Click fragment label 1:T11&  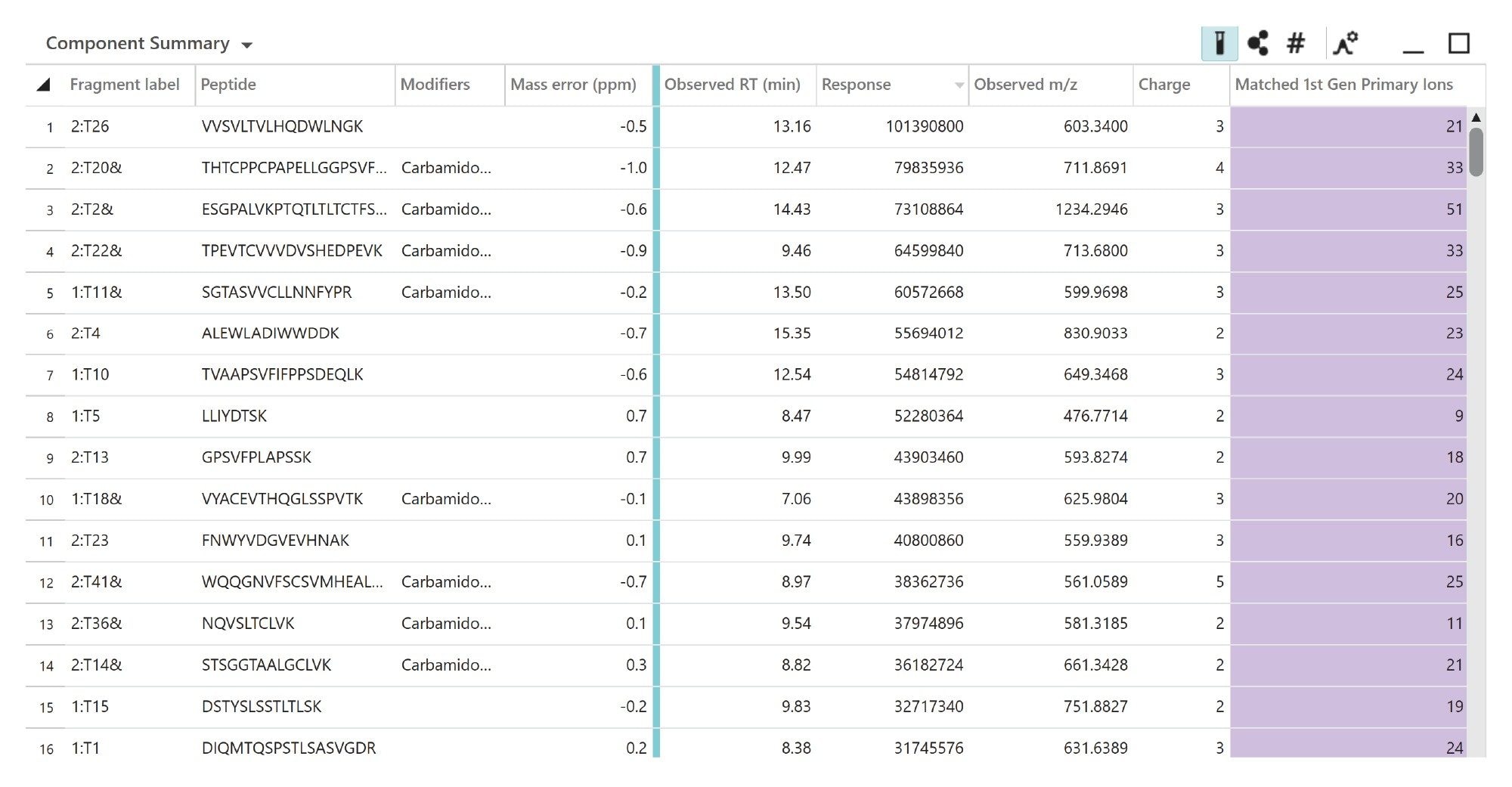(97, 293)
